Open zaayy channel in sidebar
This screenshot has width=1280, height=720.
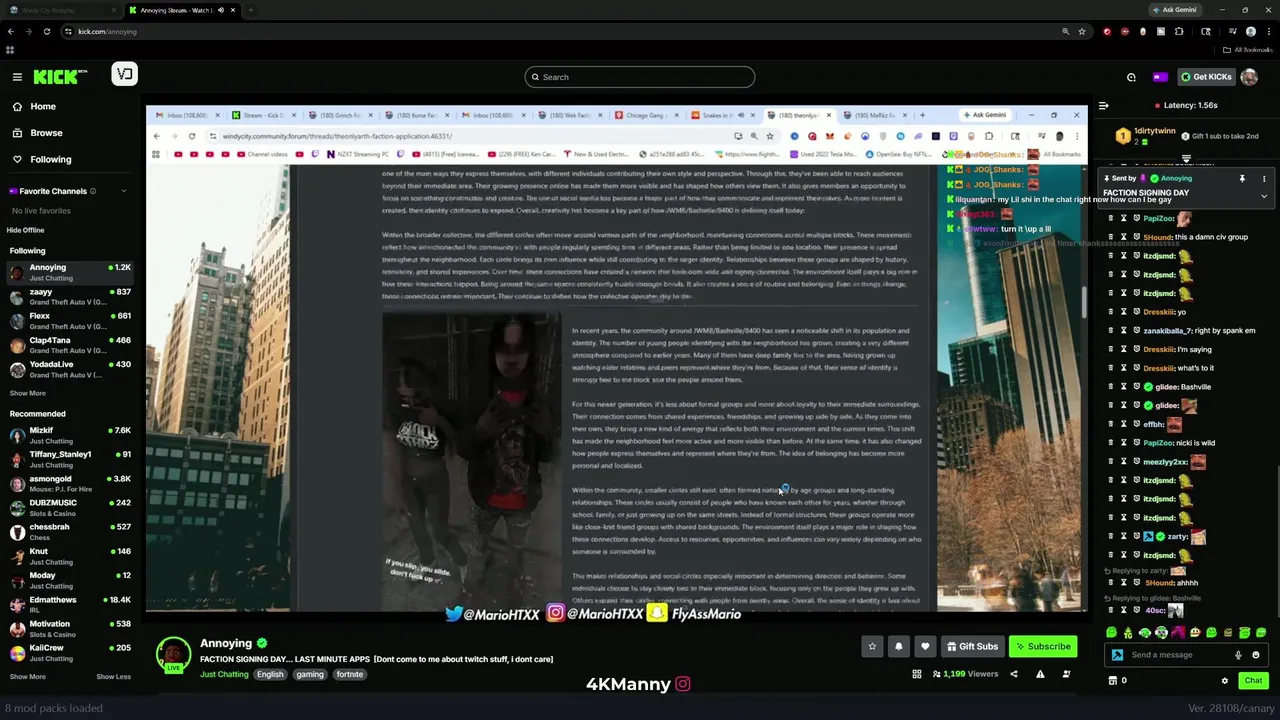[x=70, y=297]
